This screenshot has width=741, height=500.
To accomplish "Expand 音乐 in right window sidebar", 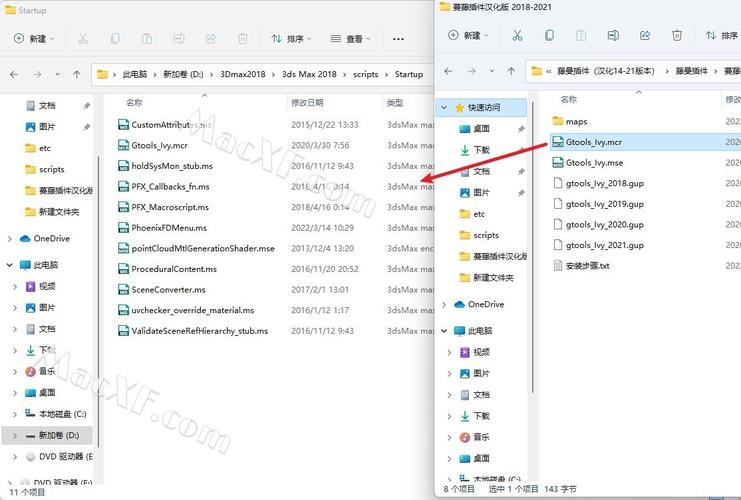I will (x=449, y=437).
